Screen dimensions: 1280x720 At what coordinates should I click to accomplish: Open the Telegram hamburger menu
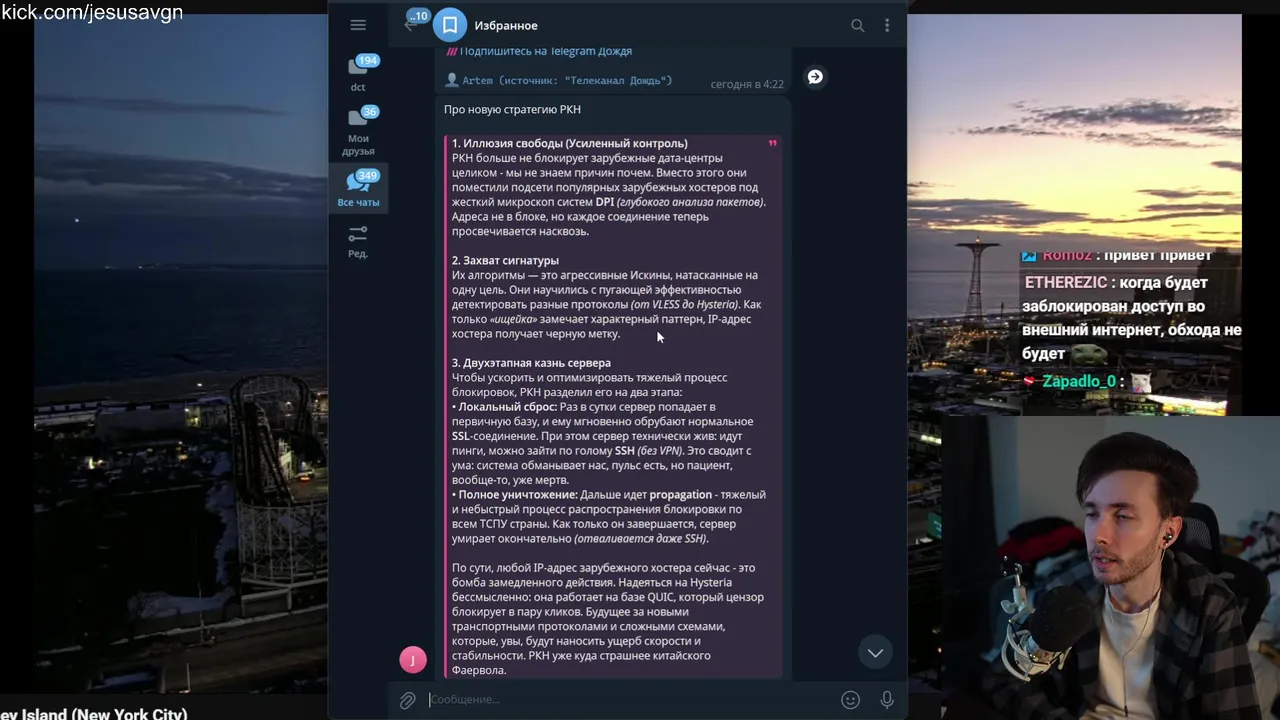point(358,25)
